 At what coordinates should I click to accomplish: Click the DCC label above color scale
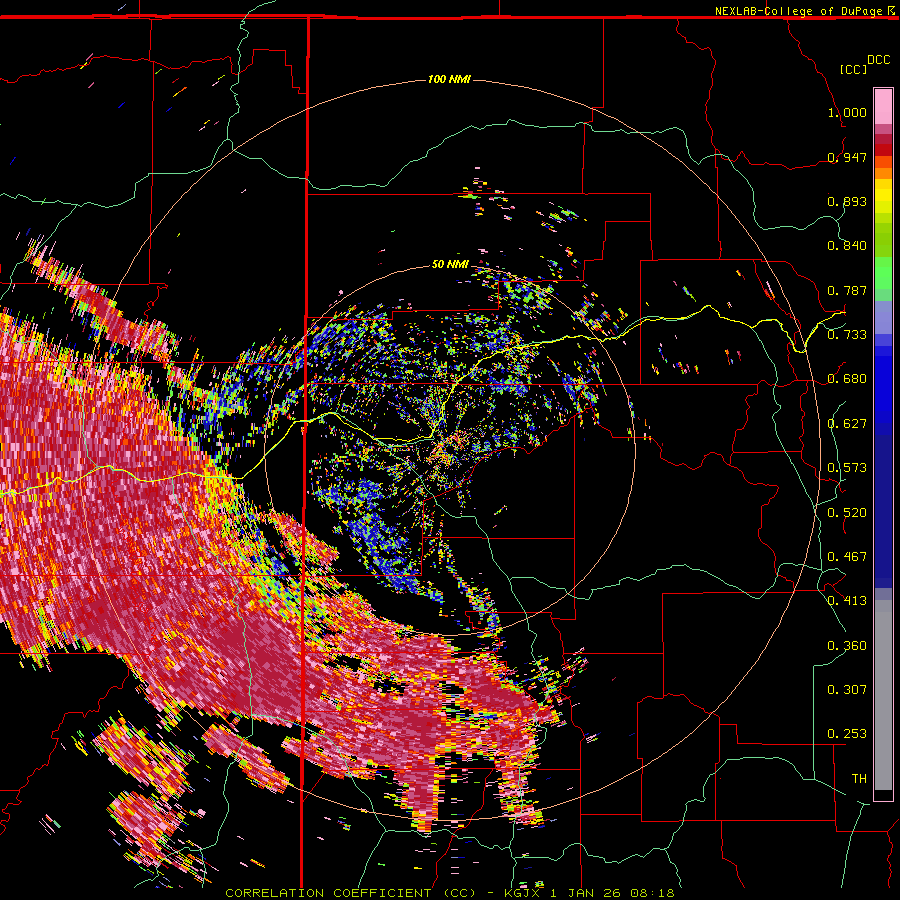click(x=879, y=60)
